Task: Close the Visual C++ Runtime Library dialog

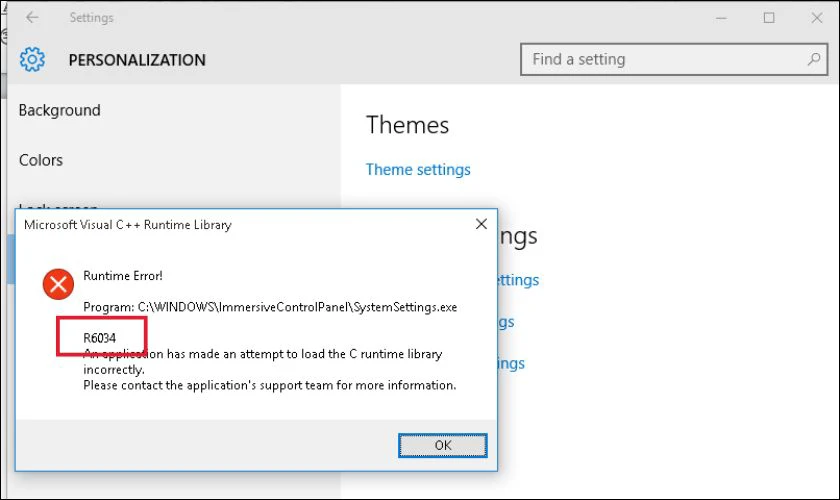Action: pyautogui.click(x=481, y=224)
